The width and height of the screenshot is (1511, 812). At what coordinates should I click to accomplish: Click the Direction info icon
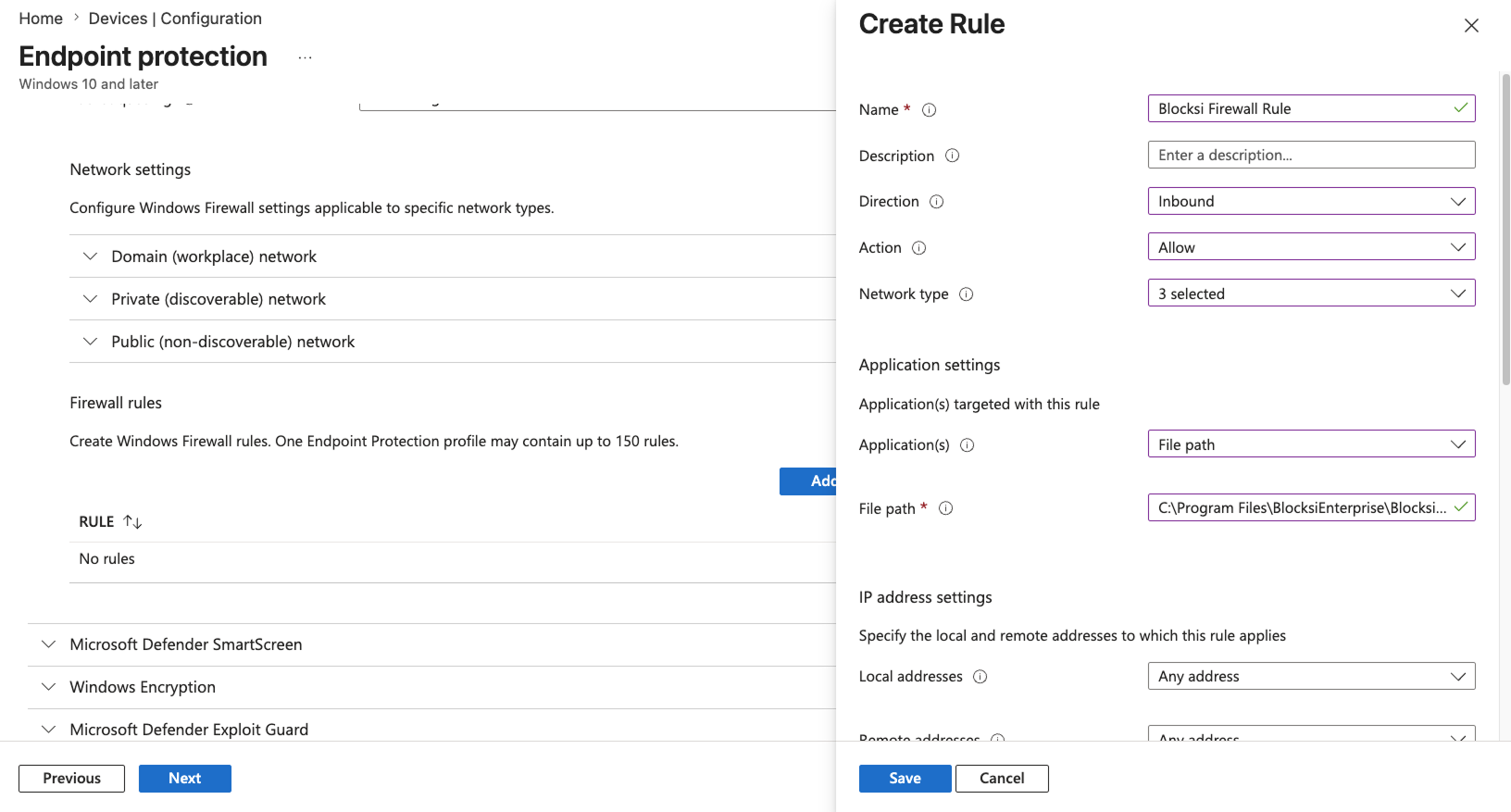tap(936, 202)
